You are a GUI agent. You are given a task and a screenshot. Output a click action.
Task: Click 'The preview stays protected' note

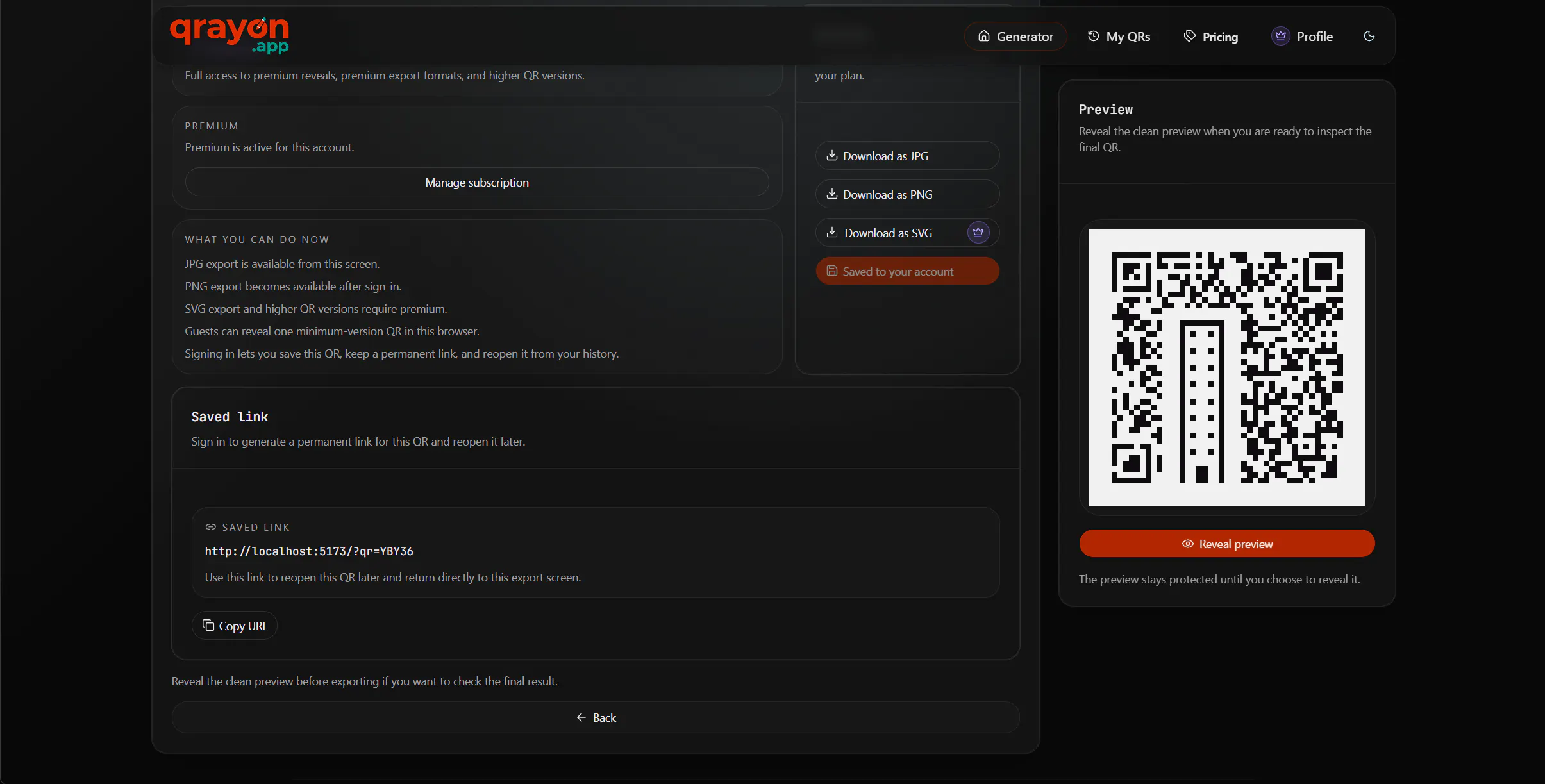click(1219, 580)
